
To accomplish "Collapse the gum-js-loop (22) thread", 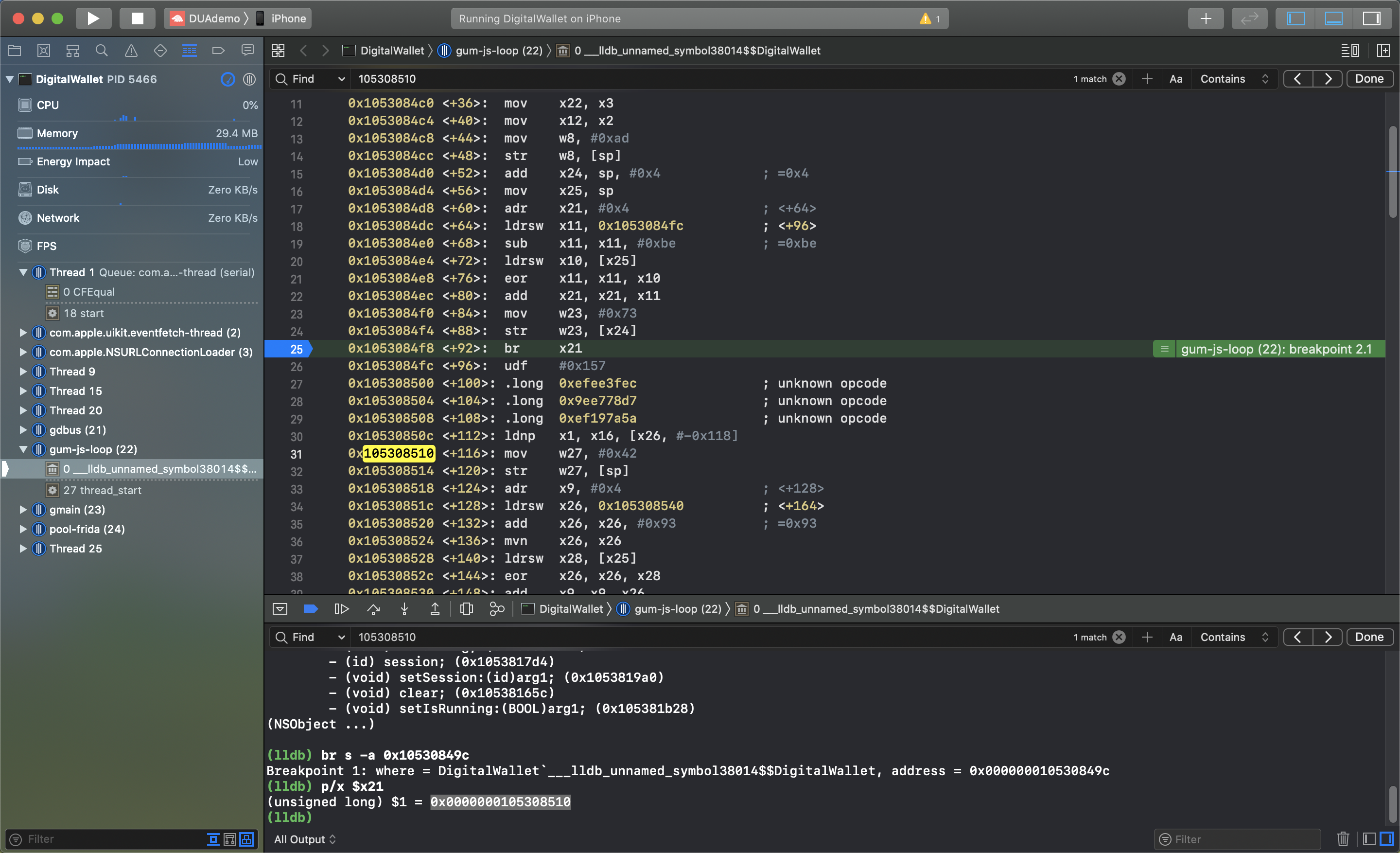I will 23,449.
